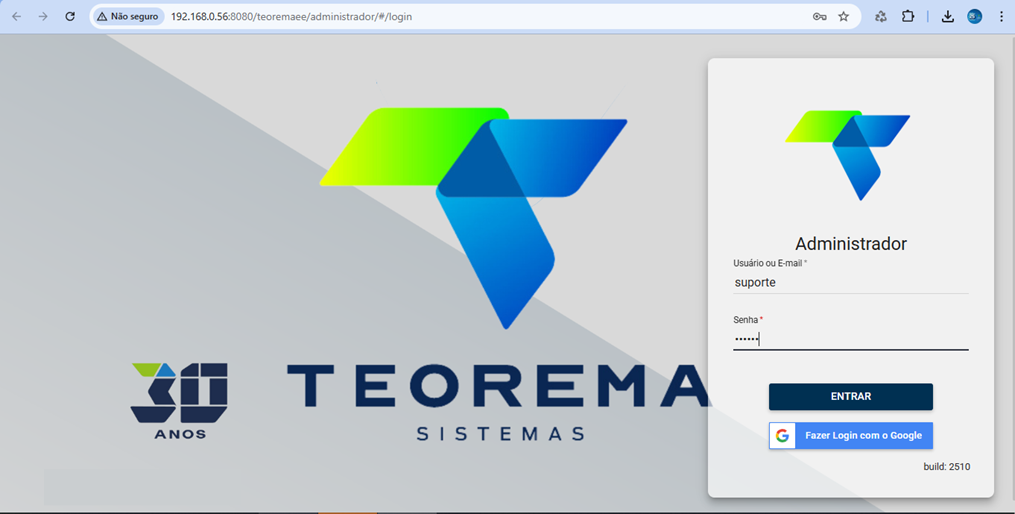Click the Google G icon
Viewport: 1015px width, 514px height.
click(782, 436)
